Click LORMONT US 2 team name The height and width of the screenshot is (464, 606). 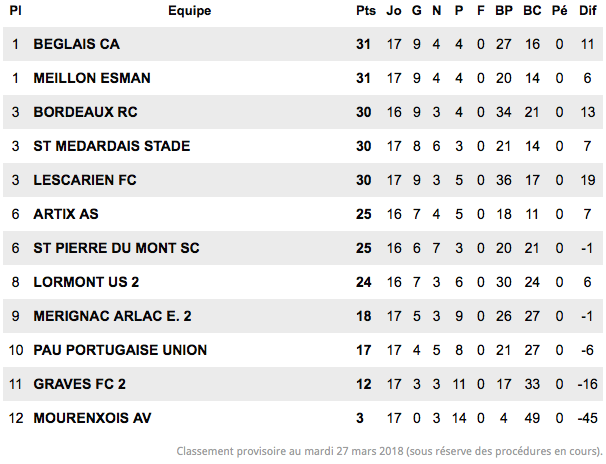click(x=86, y=282)
